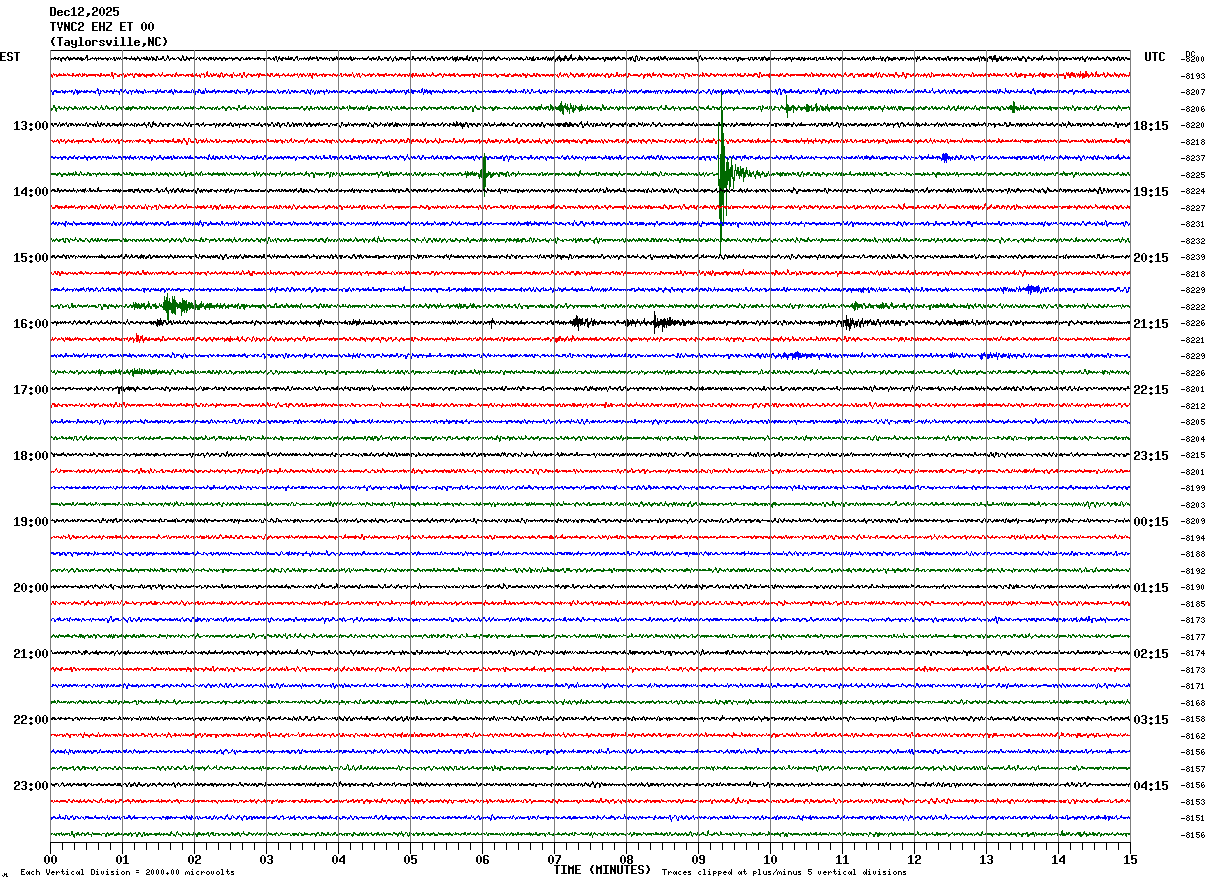Click the (Taylorsville,NC) location text
1210x886 pixels.
pyautogui.click(x=109, y=42)
